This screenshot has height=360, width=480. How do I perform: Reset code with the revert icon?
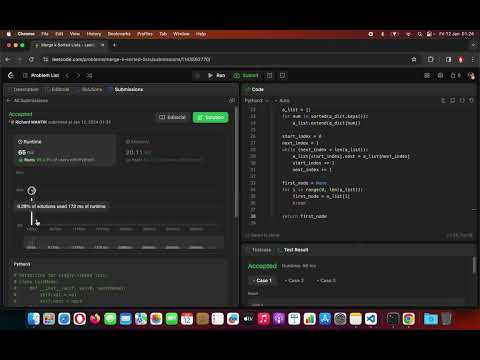point(471,100)
